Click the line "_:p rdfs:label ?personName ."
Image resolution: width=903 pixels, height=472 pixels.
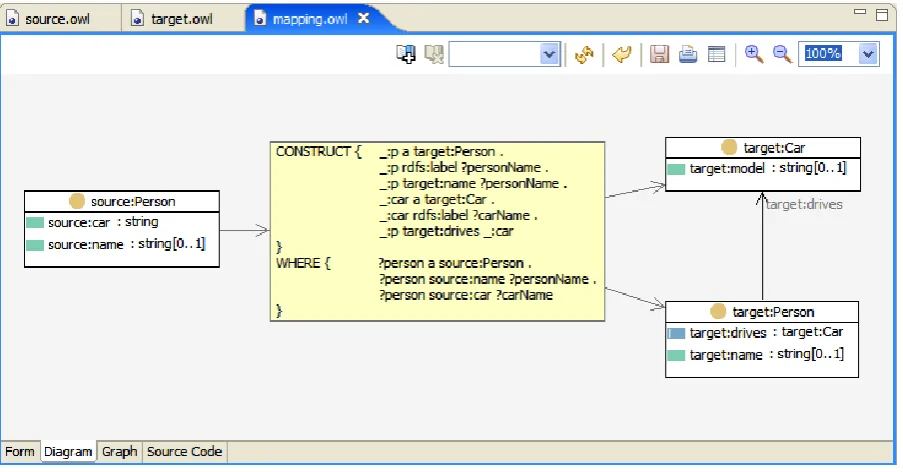coord(464,168)
